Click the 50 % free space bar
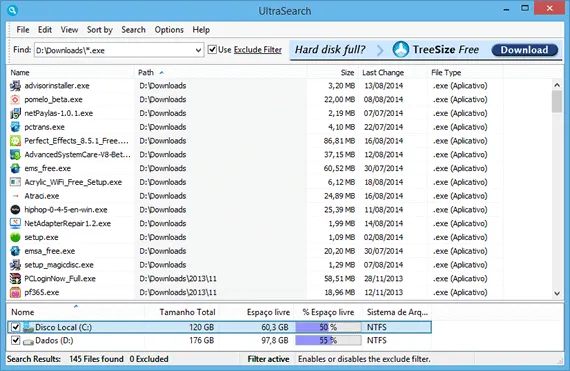Image resolution: width=570 pixels, height=371 pixels. (x=328, y=327)
